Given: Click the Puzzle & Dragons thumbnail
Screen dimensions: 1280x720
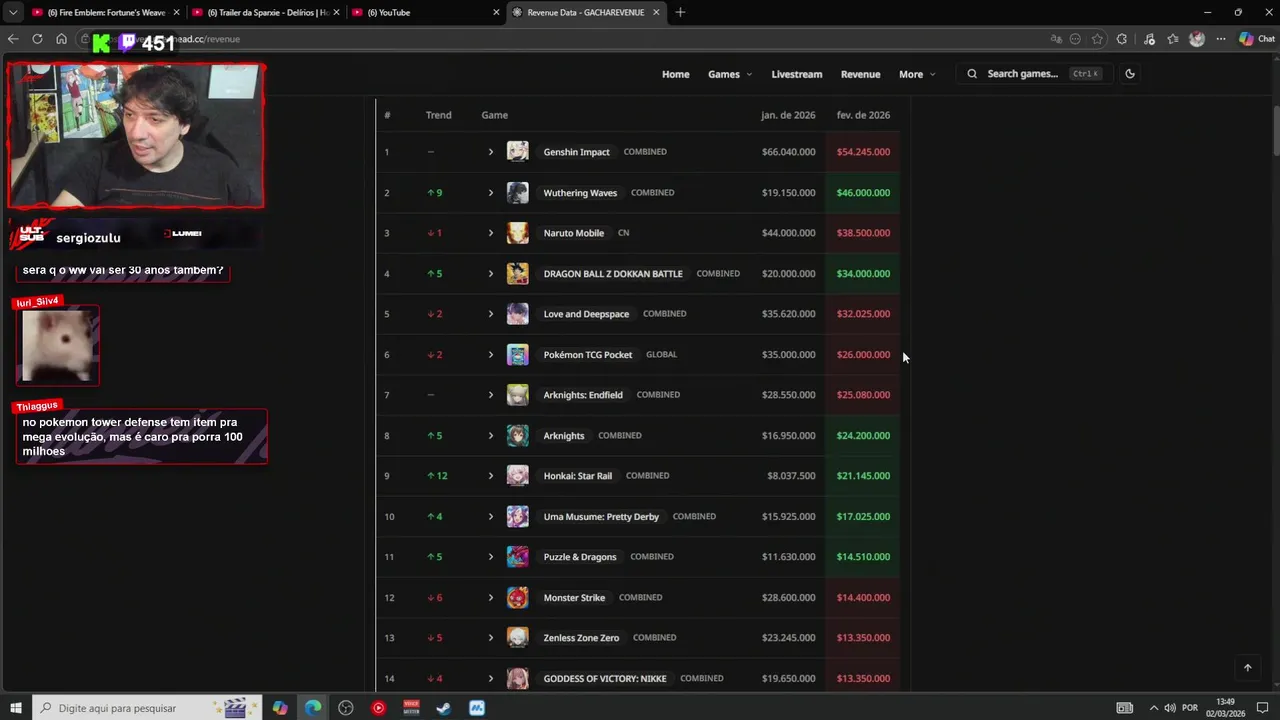Looking at the screenshot, I should click(517, 557).
